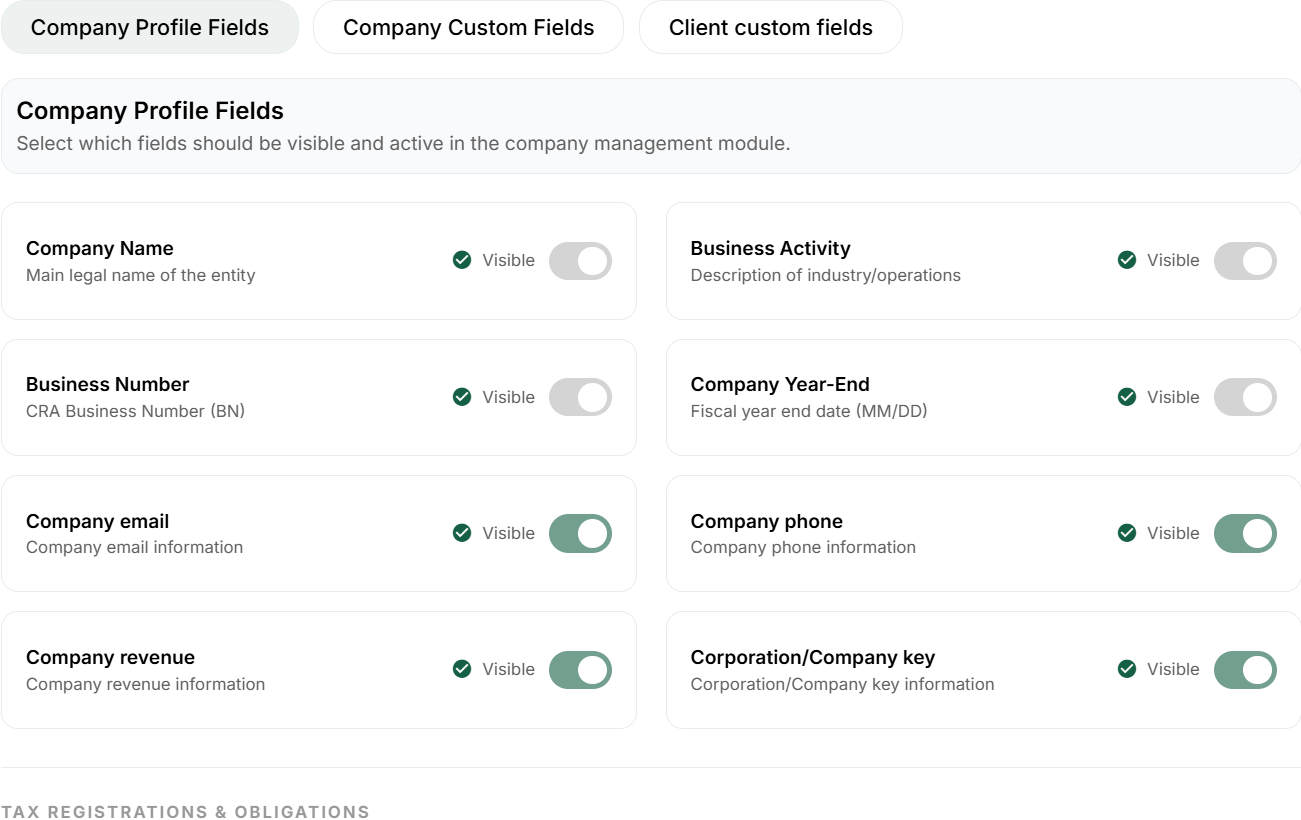Click the 'Company Profile Fields' section heading
The height and width of the screenshot is (820, 1301).
(150, 111)
